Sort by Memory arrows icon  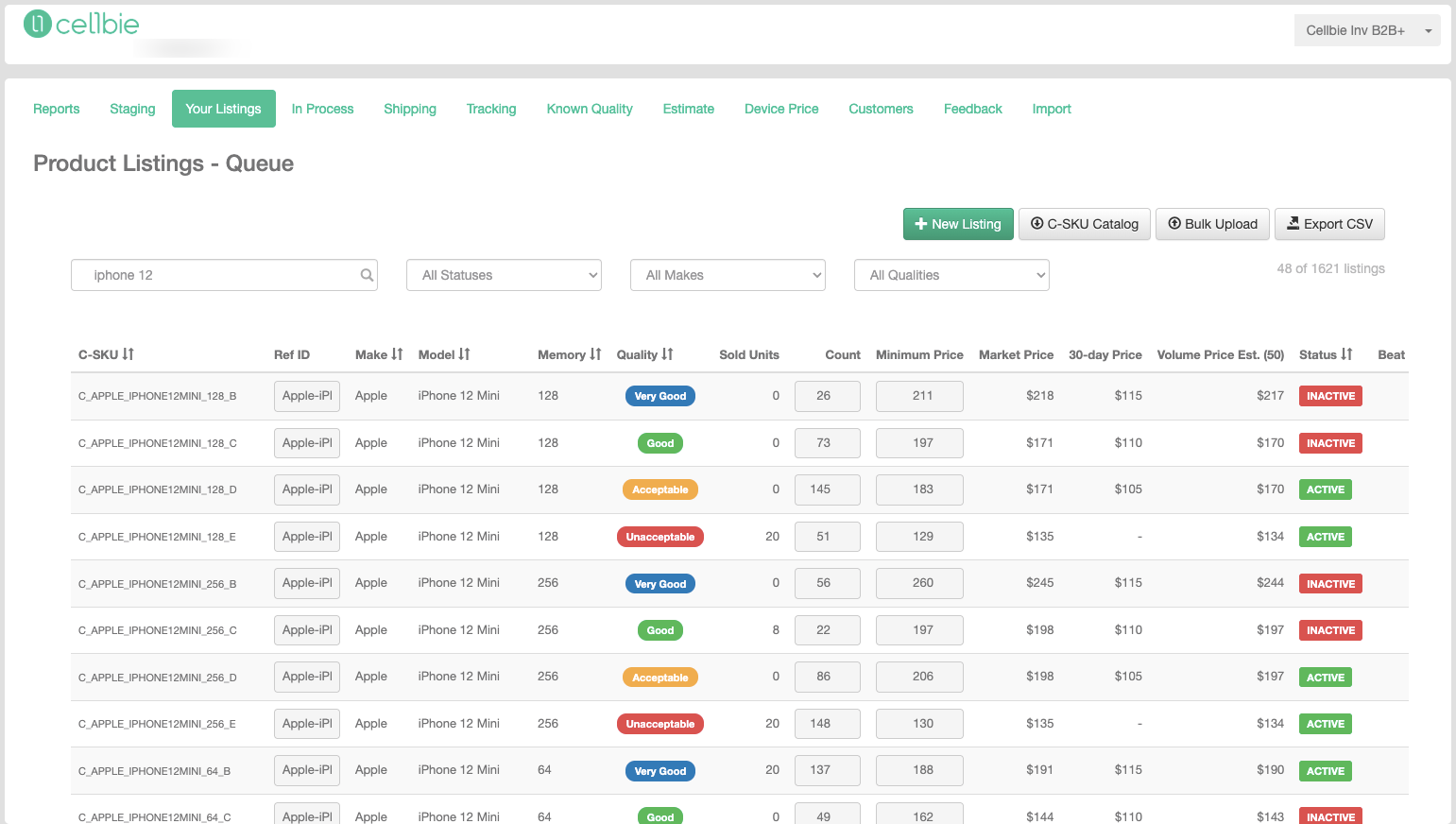tap(596, 354)
